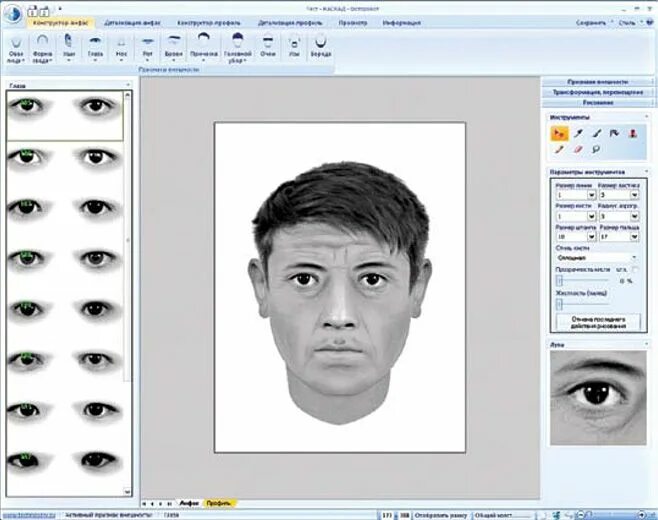This screenshot has width=658, height=520.
Task: Open finger size dropdown
Action: point(634,237)
